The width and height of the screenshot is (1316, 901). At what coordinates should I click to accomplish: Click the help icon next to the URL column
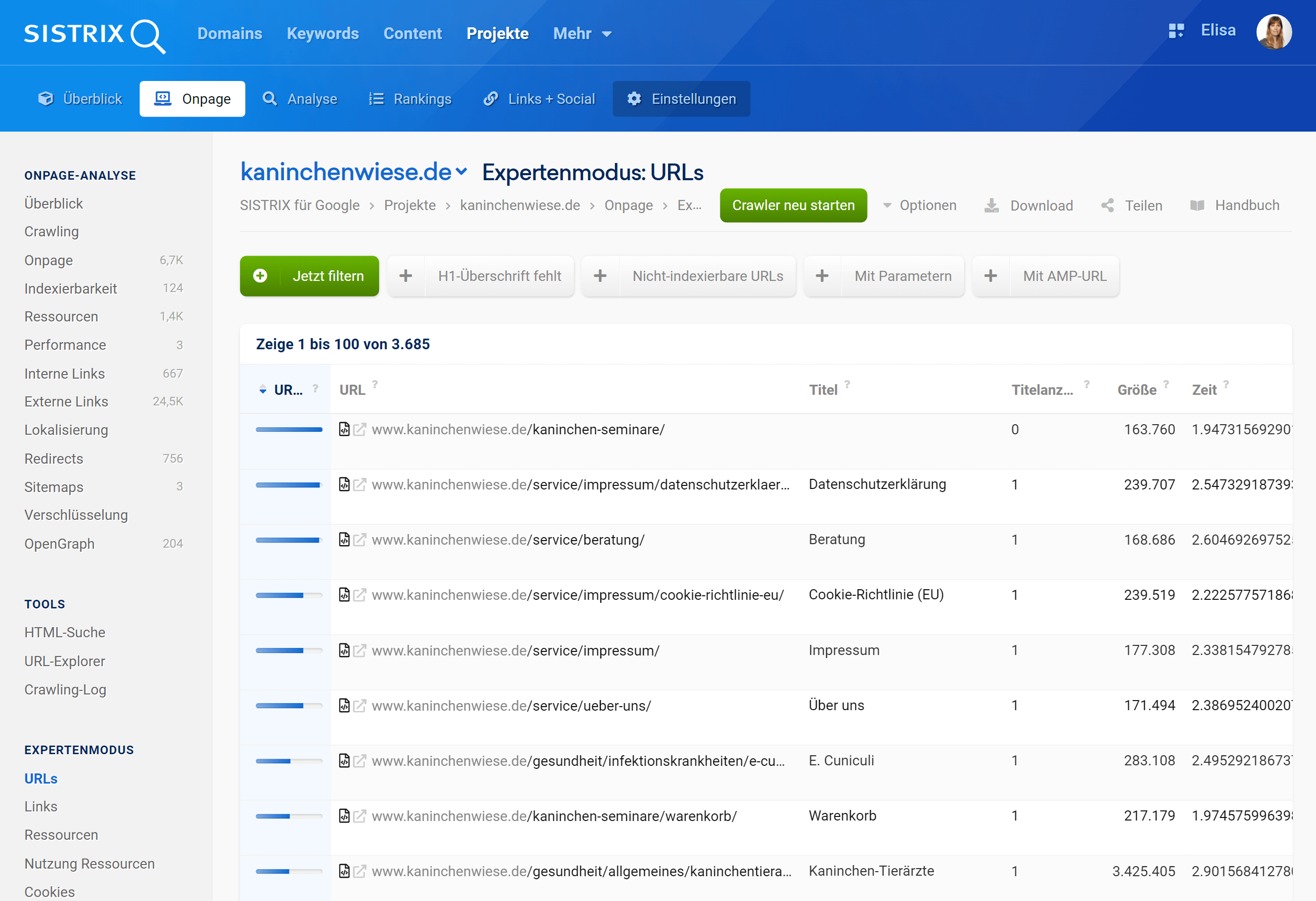pyautogui.click(x=375, y=384)
